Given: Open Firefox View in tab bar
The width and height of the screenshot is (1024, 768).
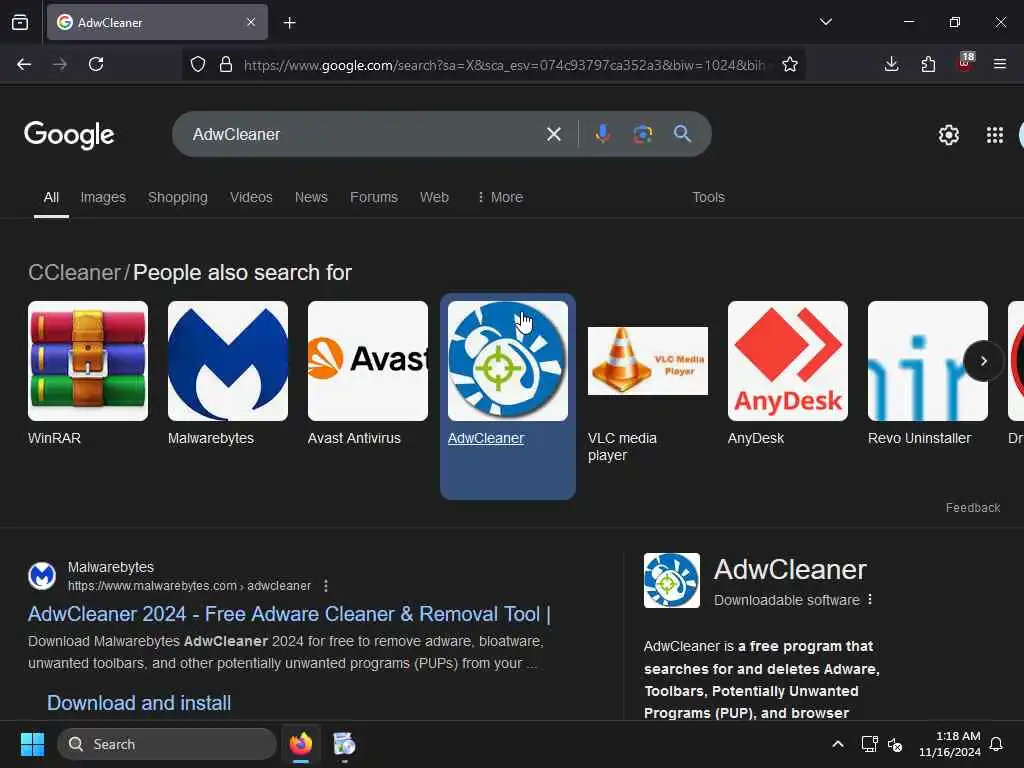Looking at the screenshot, I should 20,22.
